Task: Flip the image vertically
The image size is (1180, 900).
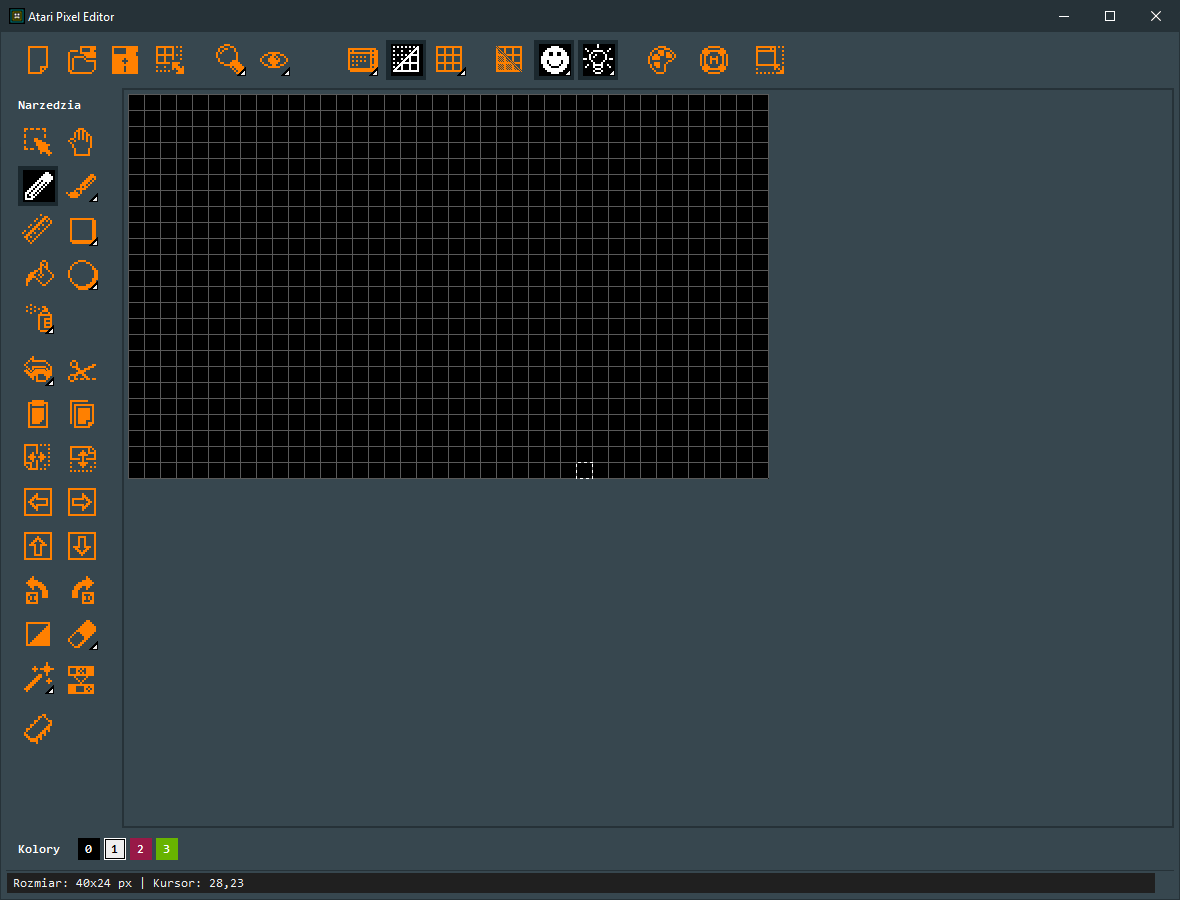Action: 81,458
